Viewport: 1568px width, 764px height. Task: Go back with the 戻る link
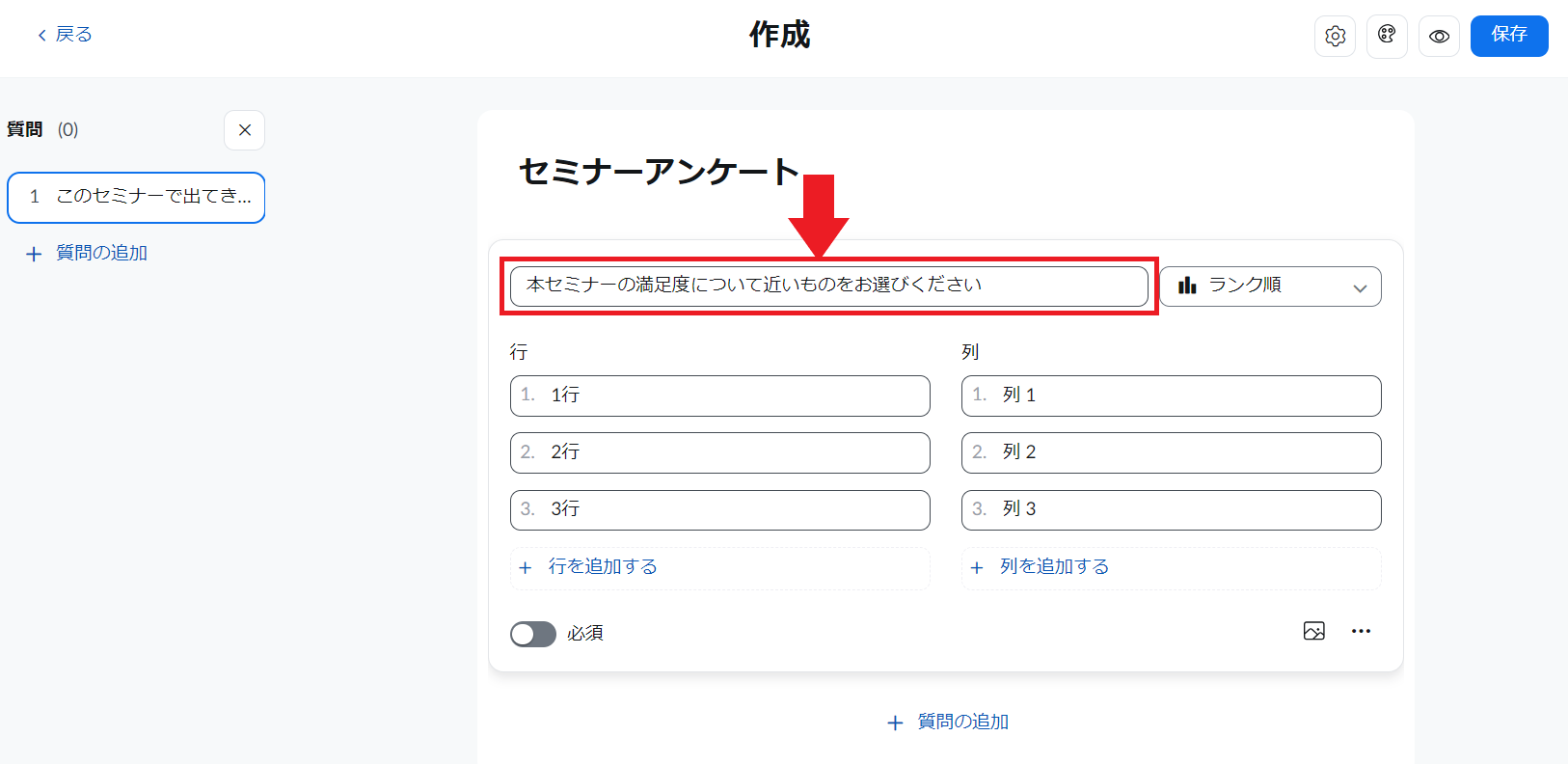click(x=65, y=35)
